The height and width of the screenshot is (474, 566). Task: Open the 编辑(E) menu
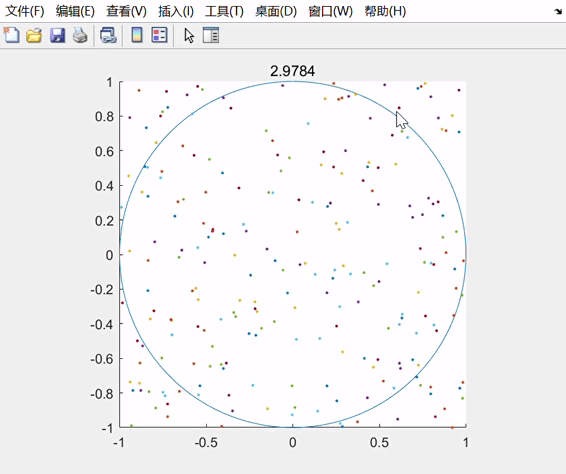point(75,11)
